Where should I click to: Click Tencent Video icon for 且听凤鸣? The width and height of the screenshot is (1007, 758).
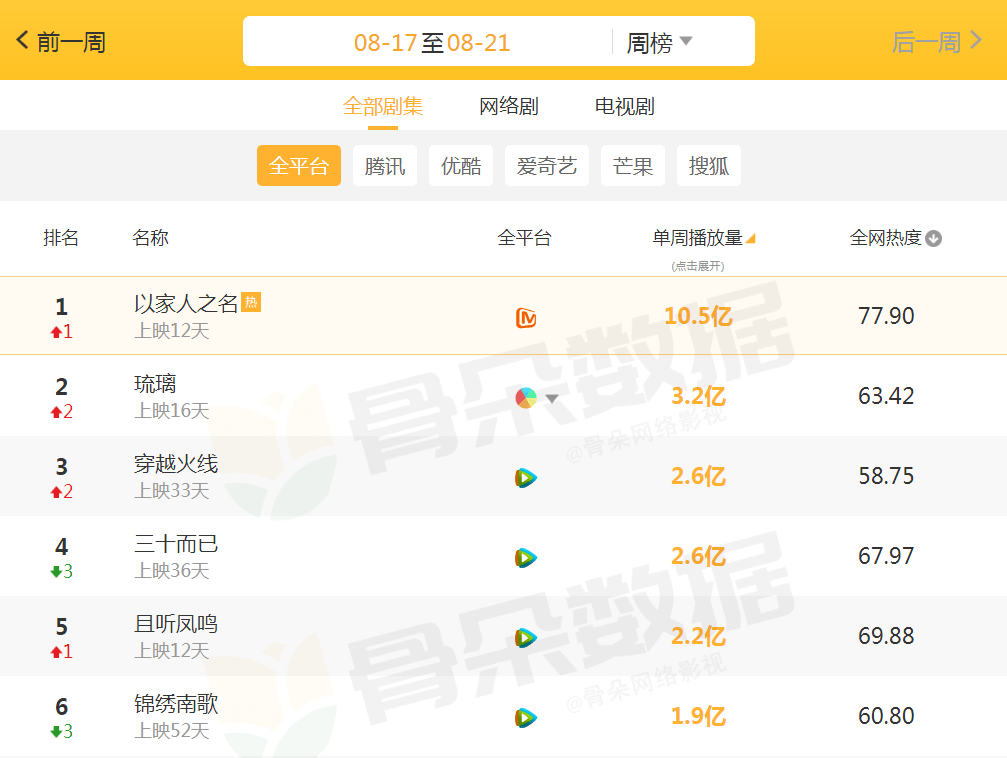(x=526, y=638)
